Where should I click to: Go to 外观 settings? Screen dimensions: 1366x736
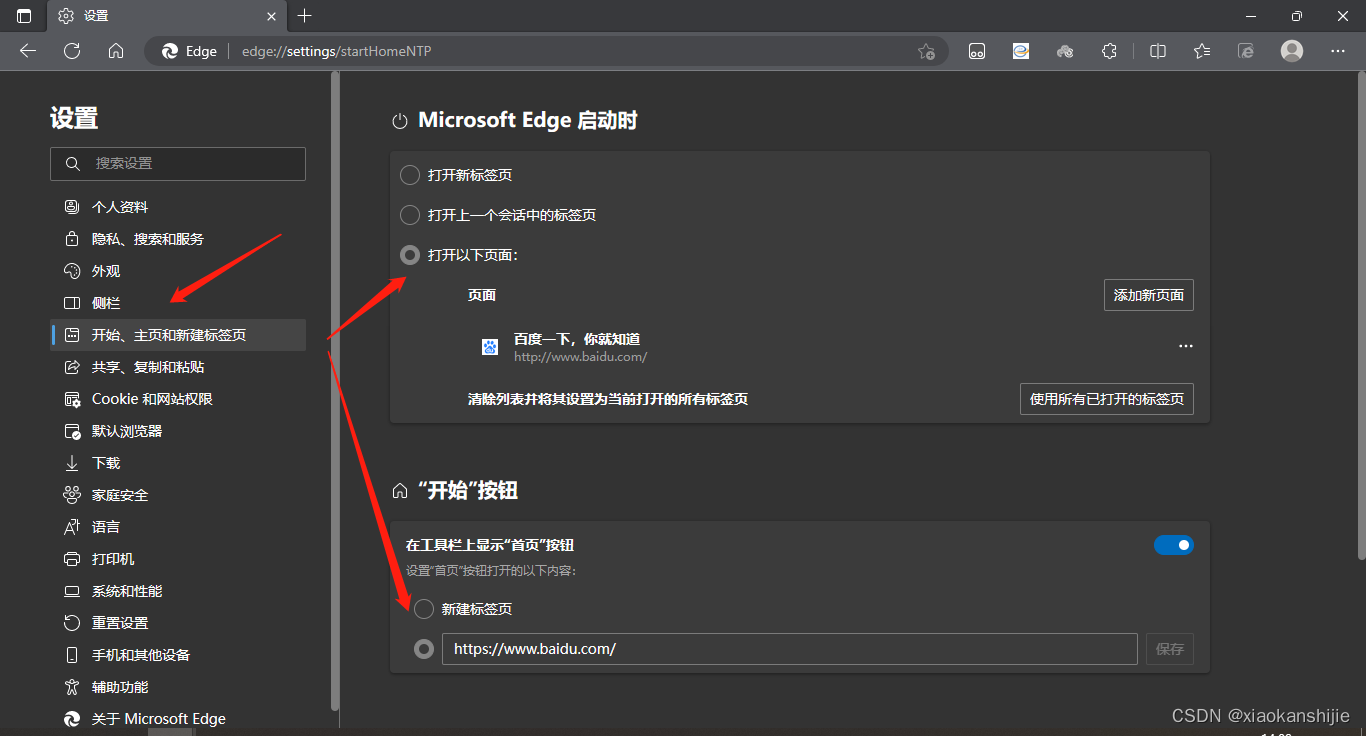coord(178,271)
